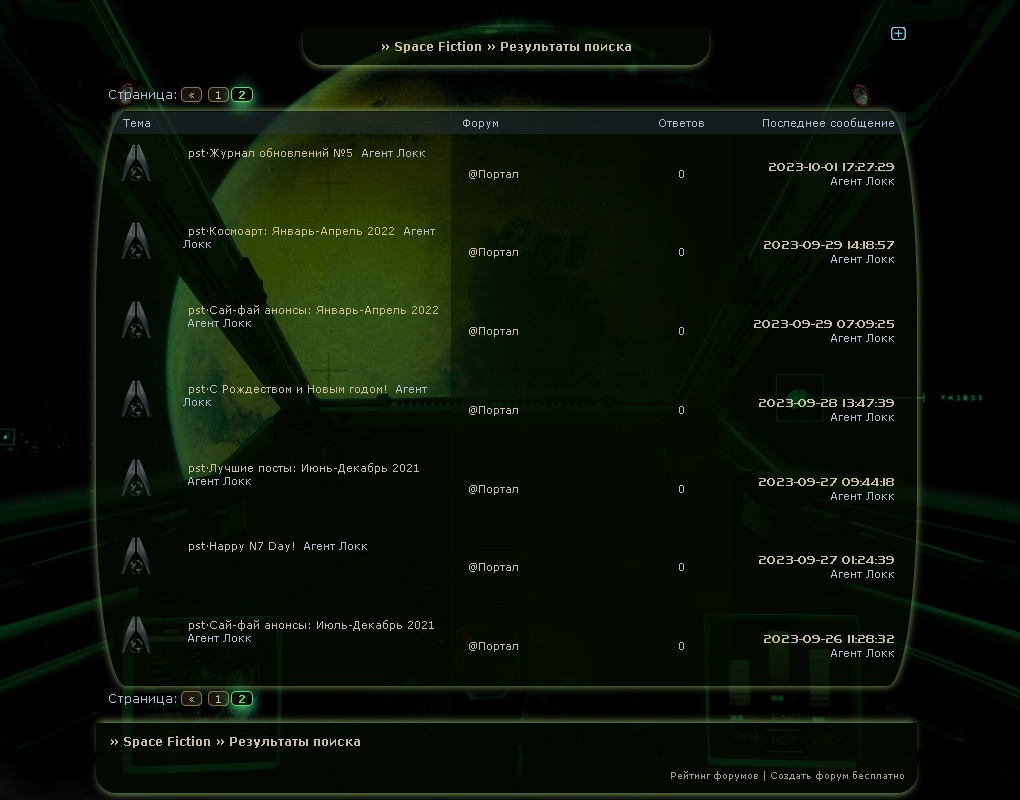Click Агент Локк under the 2023-10-01 17:27:29 date
This screenshot has height=800, width=1020.
point(862,181)
